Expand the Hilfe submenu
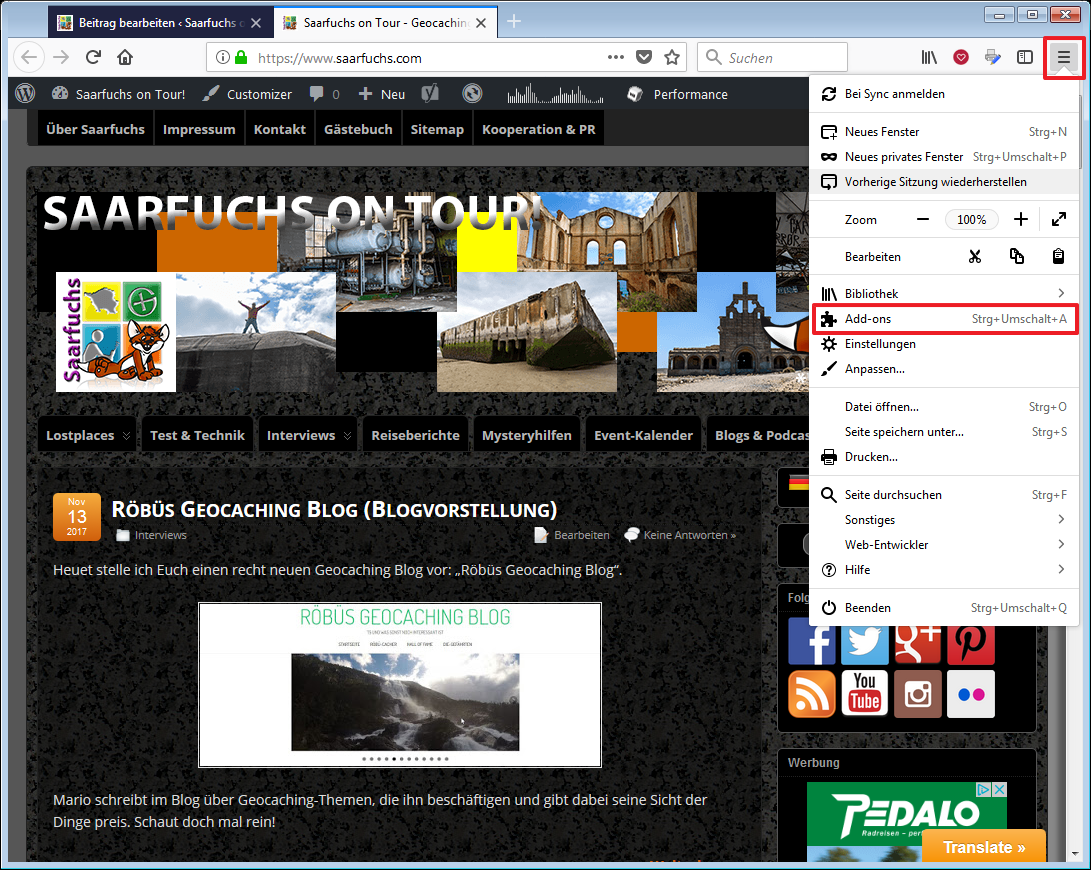This screenshot has height=870, width=1091. click(943, 570)
